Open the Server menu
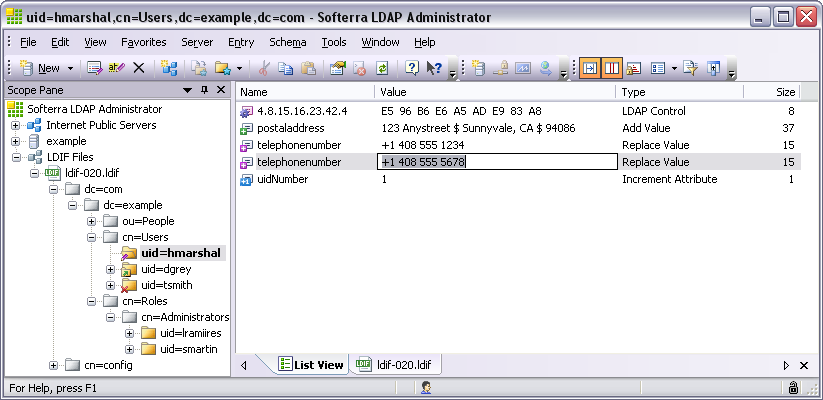 [x=197, y=42]
